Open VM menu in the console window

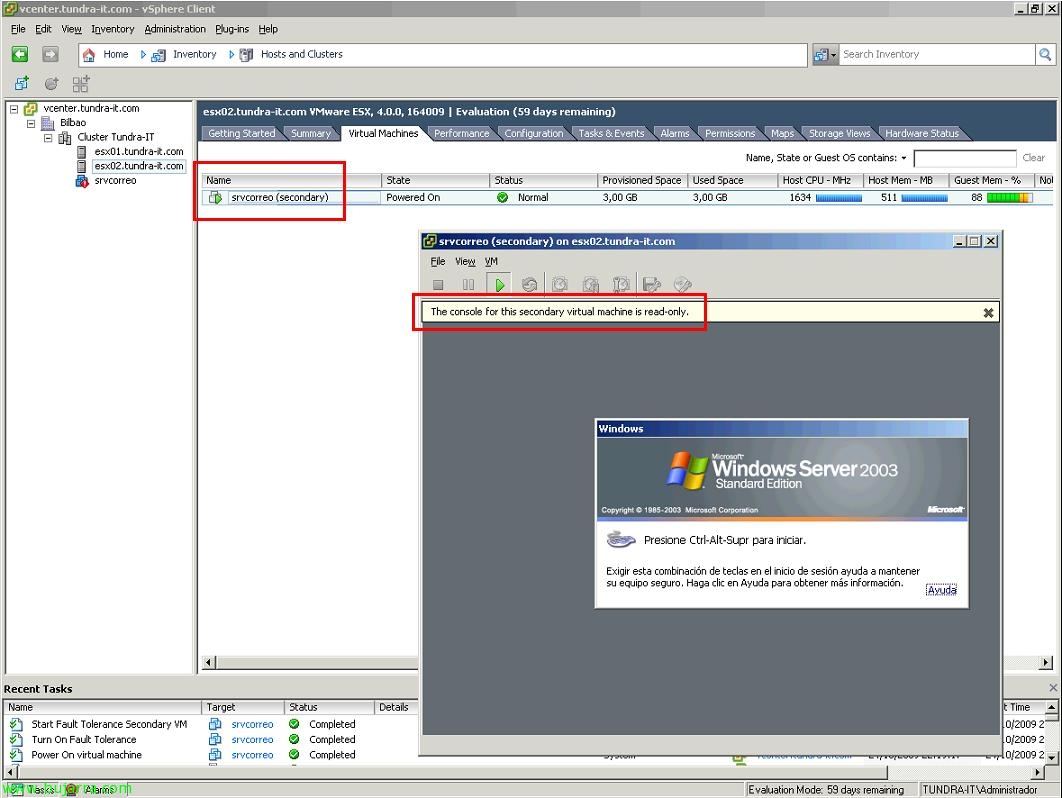click(491, 261)
